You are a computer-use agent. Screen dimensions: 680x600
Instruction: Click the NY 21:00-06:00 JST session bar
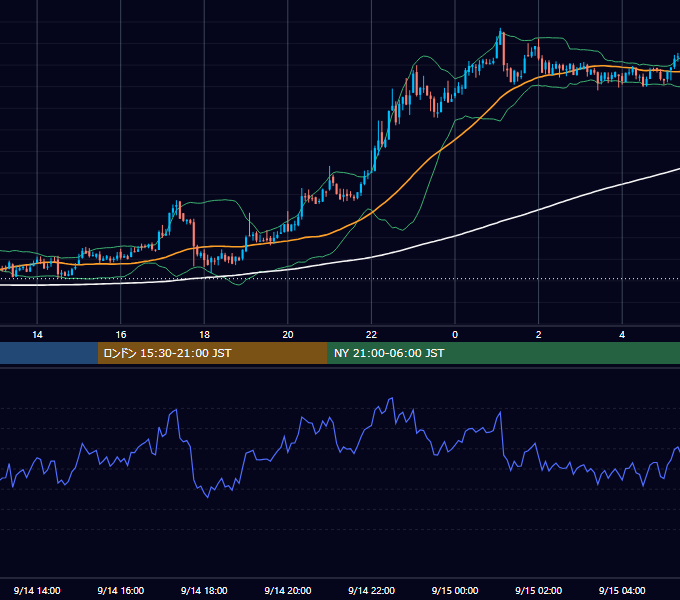click(x=503, y=353)
